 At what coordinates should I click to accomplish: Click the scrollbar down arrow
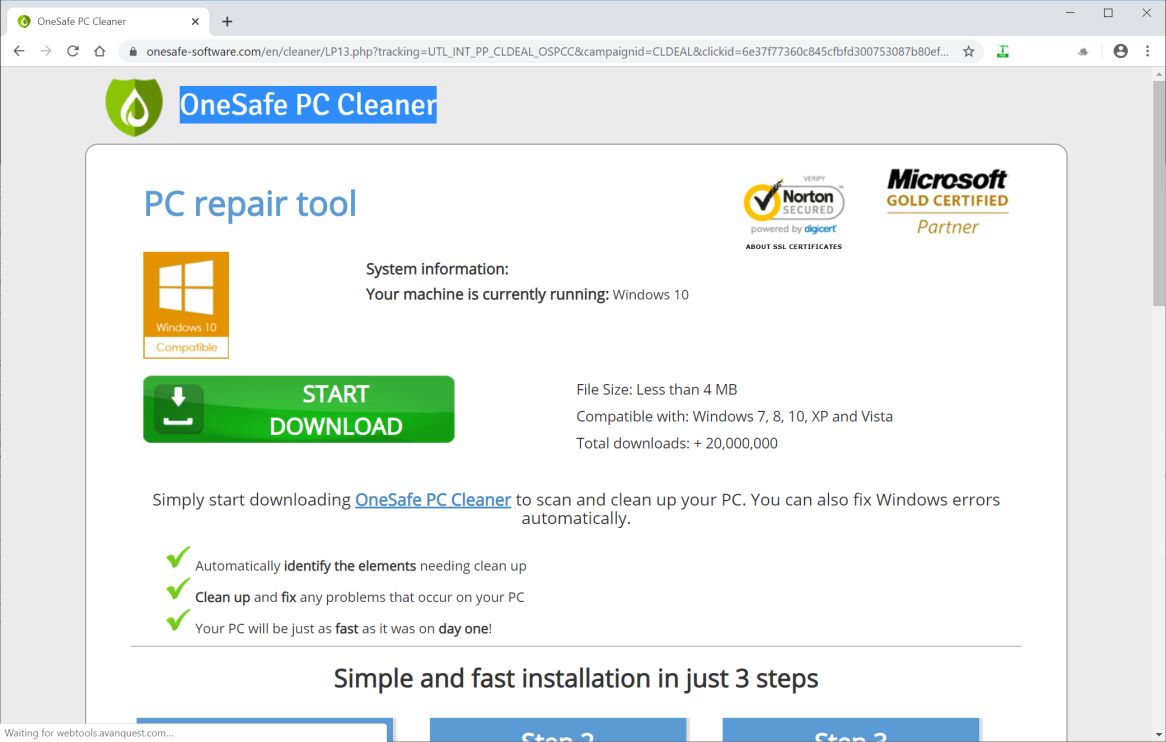click(1159, 735)
